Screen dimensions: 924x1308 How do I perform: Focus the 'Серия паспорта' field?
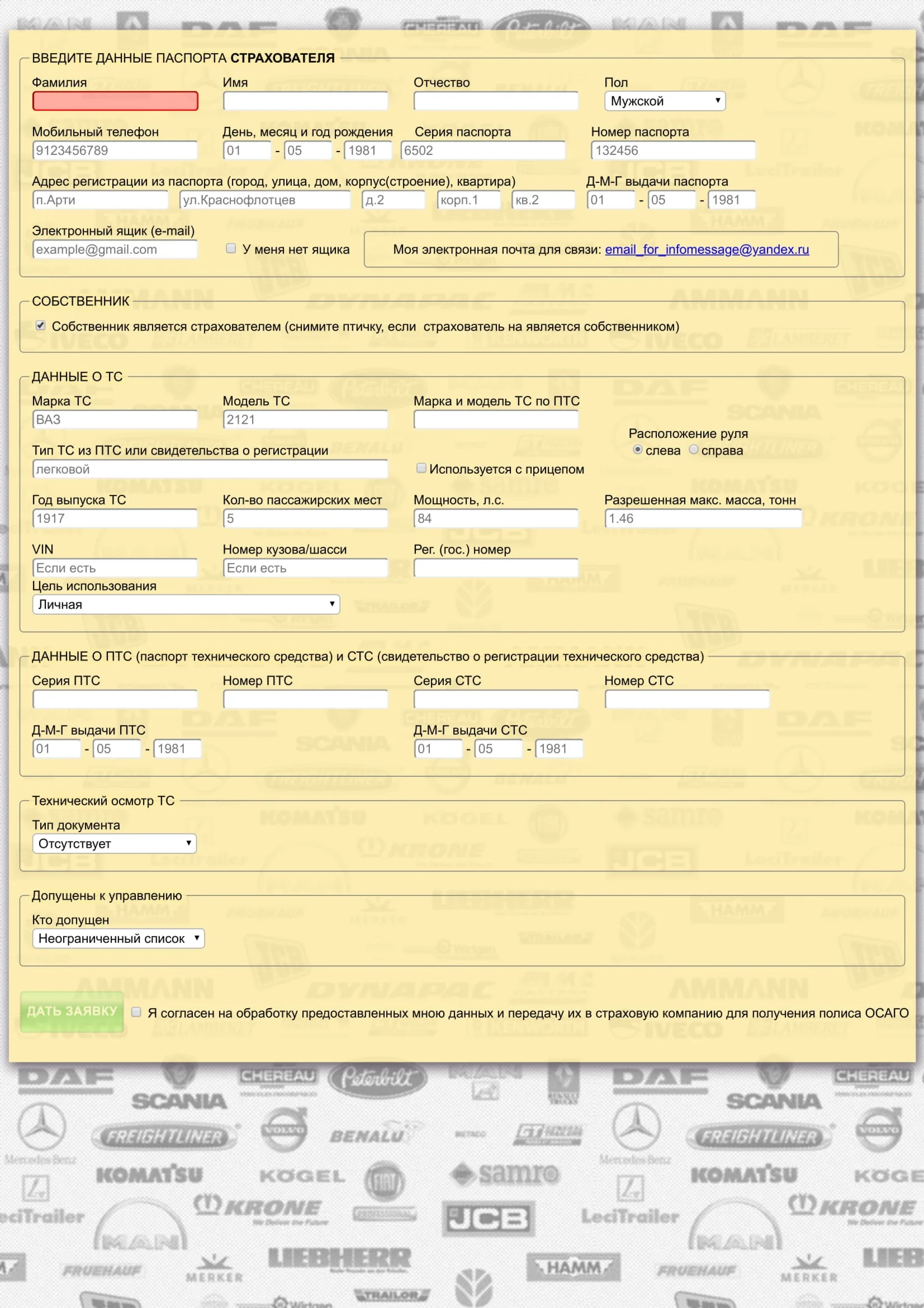click(x=483, y=150)
